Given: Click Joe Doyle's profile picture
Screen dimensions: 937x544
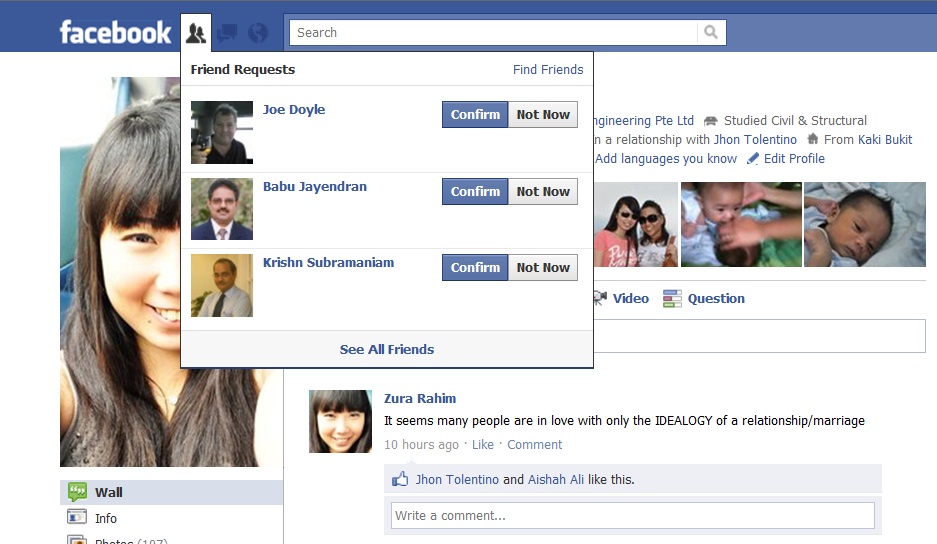Looking at the screenshot, I should click(222, 132).
